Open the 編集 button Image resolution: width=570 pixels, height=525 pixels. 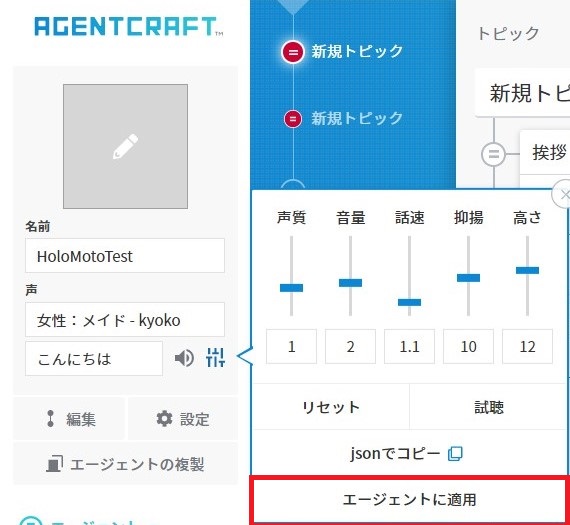(69, 419)
